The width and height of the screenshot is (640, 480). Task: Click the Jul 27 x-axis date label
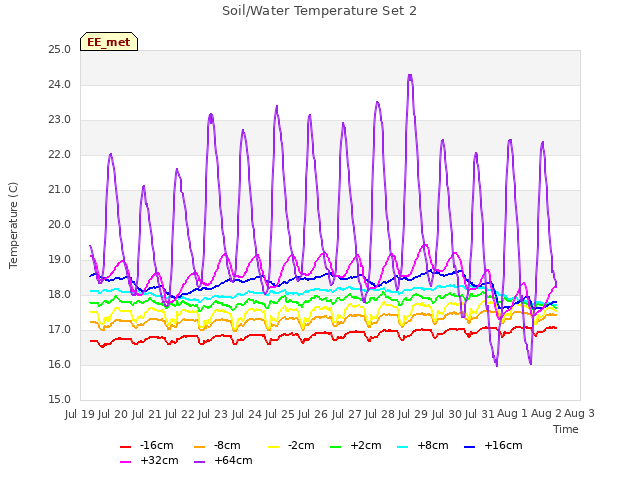(347, 414)
